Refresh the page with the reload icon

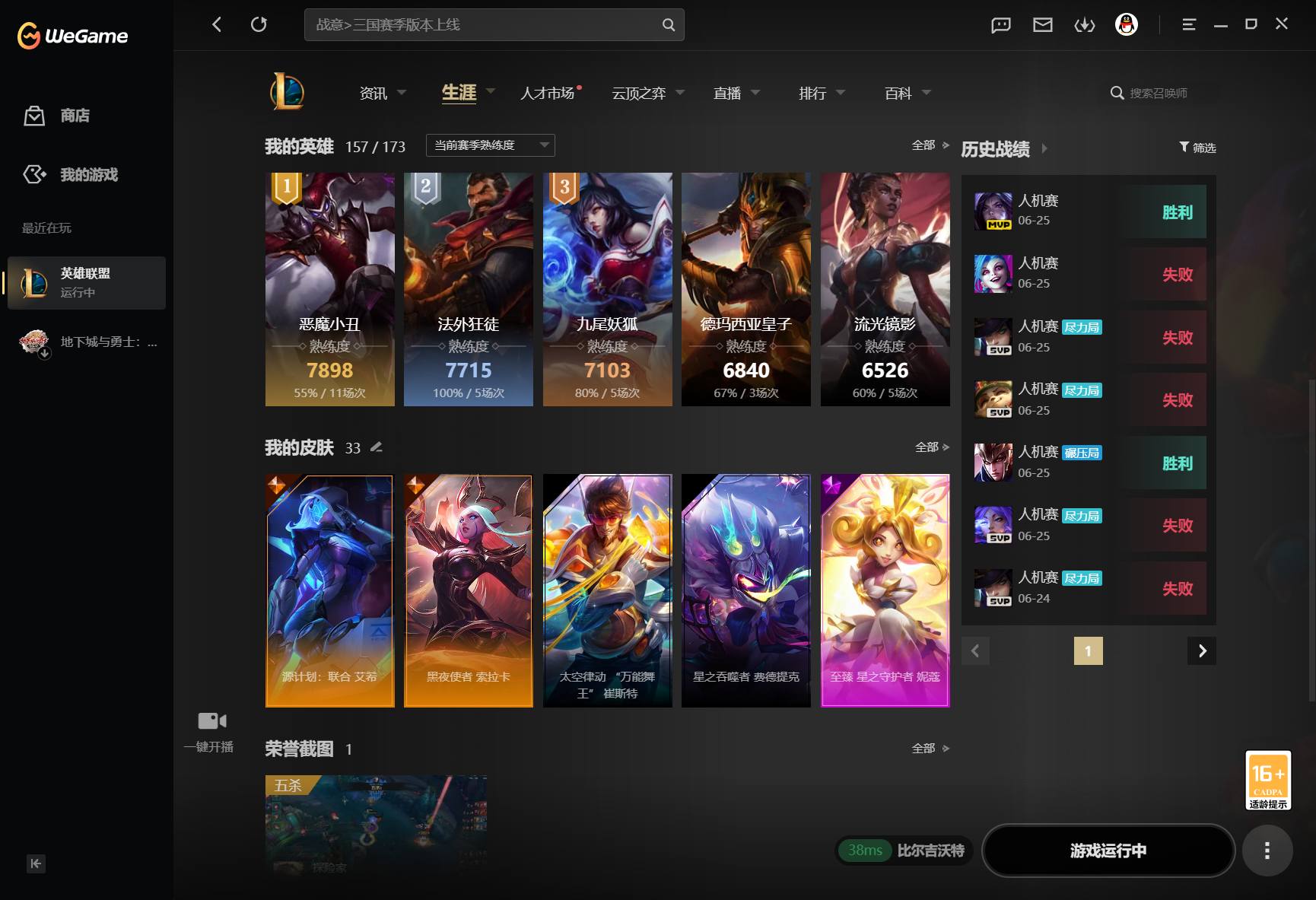click(259, 24)
